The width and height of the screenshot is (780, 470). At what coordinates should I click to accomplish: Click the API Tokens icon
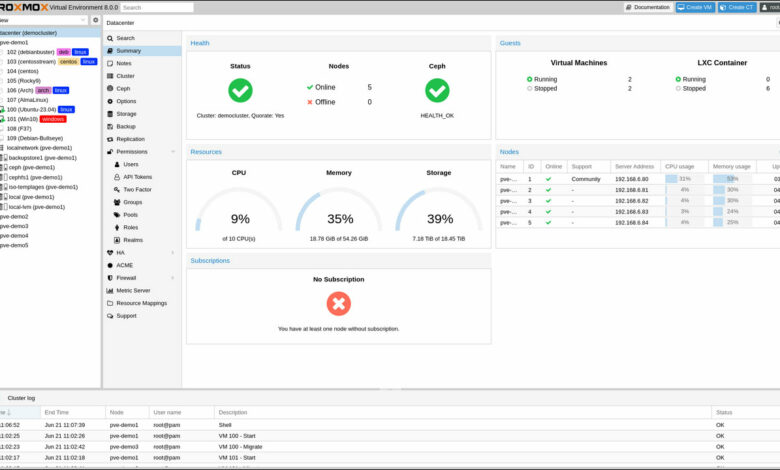pos(117,177)
